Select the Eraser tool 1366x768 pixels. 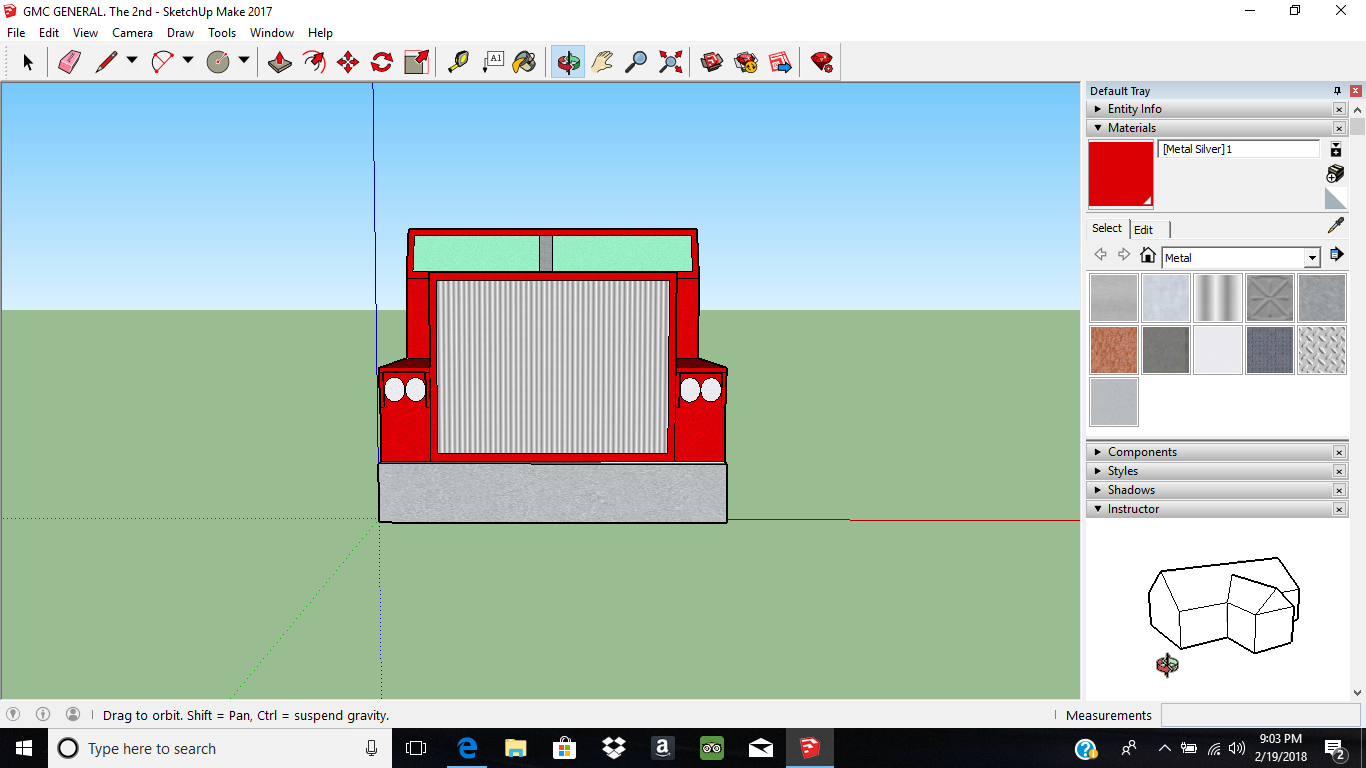69,62
